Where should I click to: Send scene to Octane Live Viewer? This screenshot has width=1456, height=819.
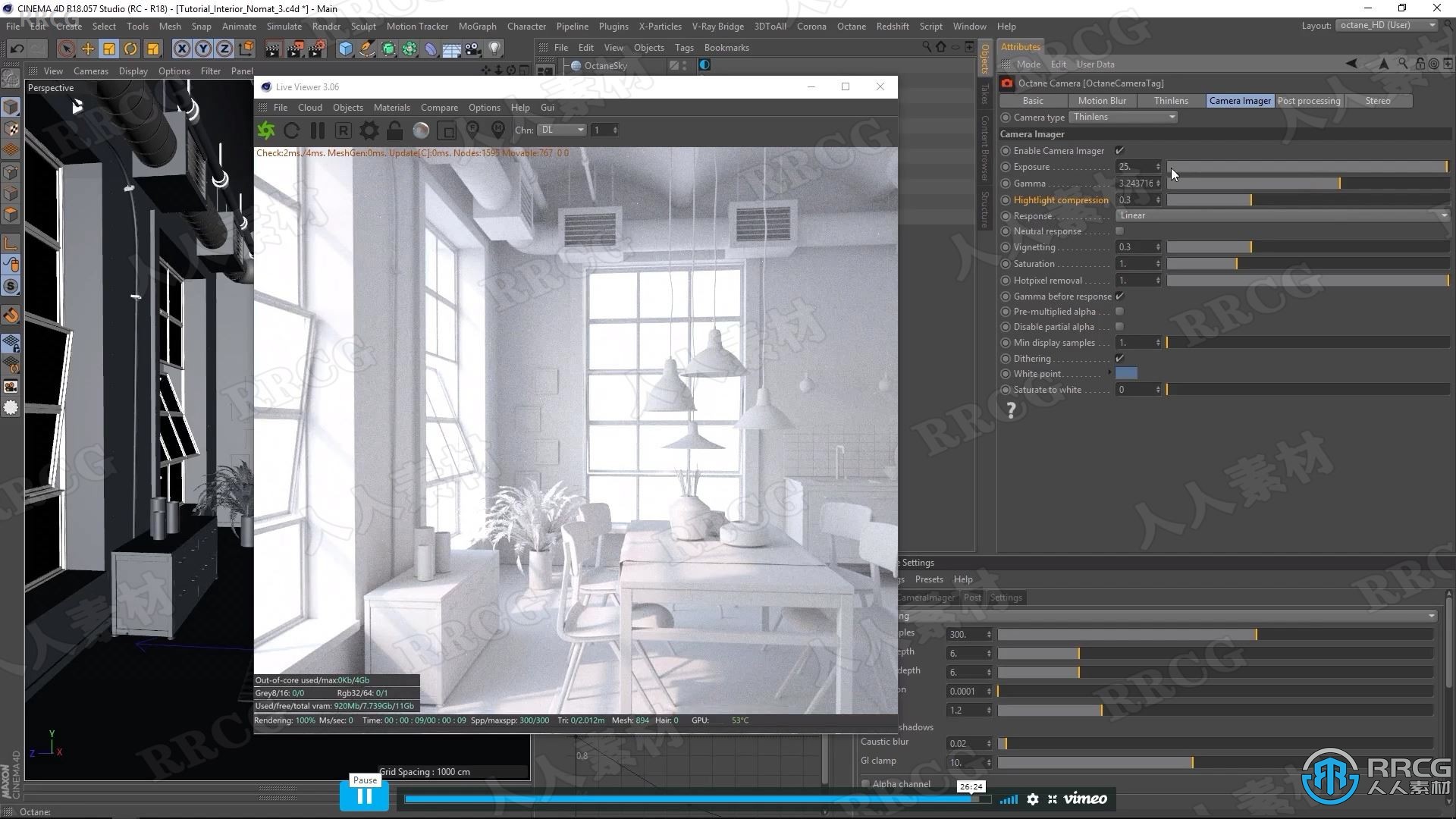[266, 130]
